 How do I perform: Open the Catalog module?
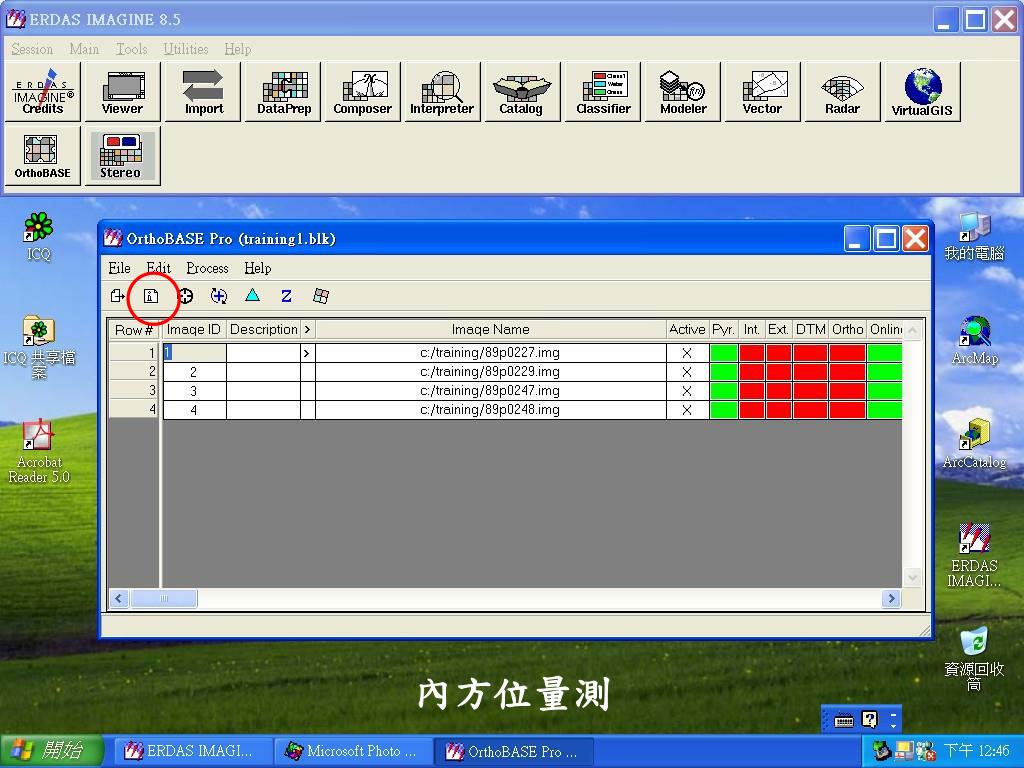(x=522, y=92)
